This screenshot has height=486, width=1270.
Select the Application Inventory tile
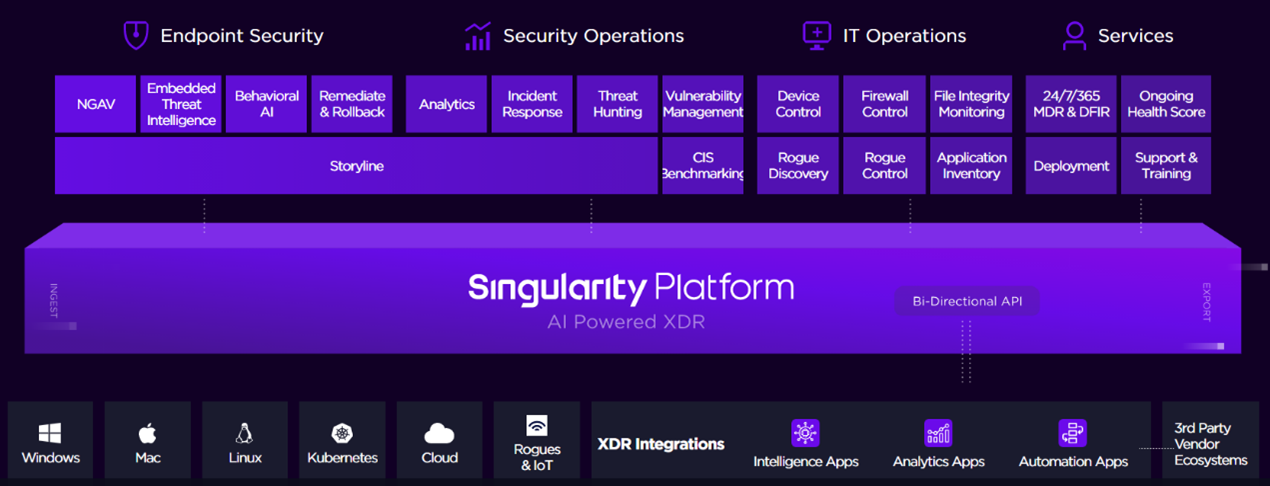971,166
